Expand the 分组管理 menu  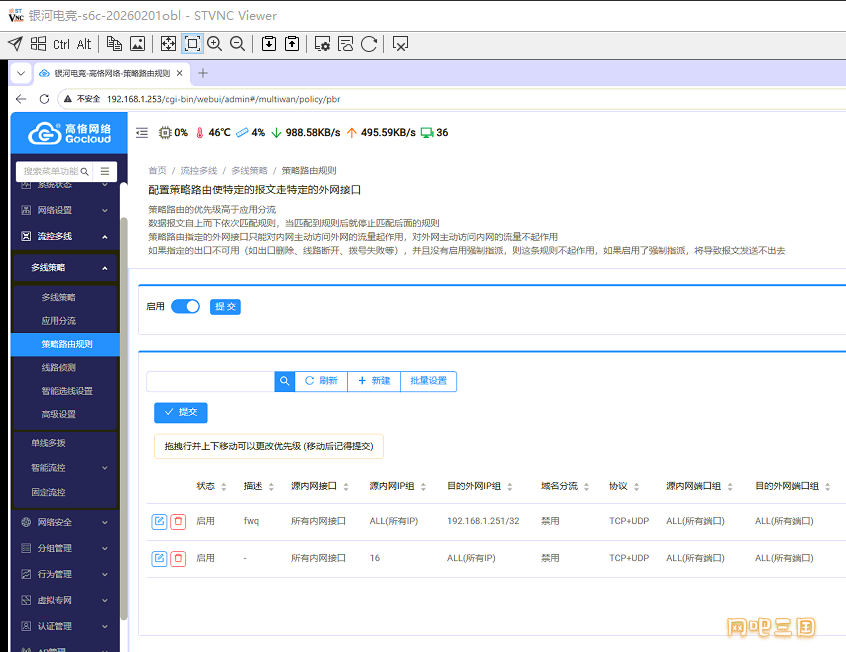coord(65,548)
